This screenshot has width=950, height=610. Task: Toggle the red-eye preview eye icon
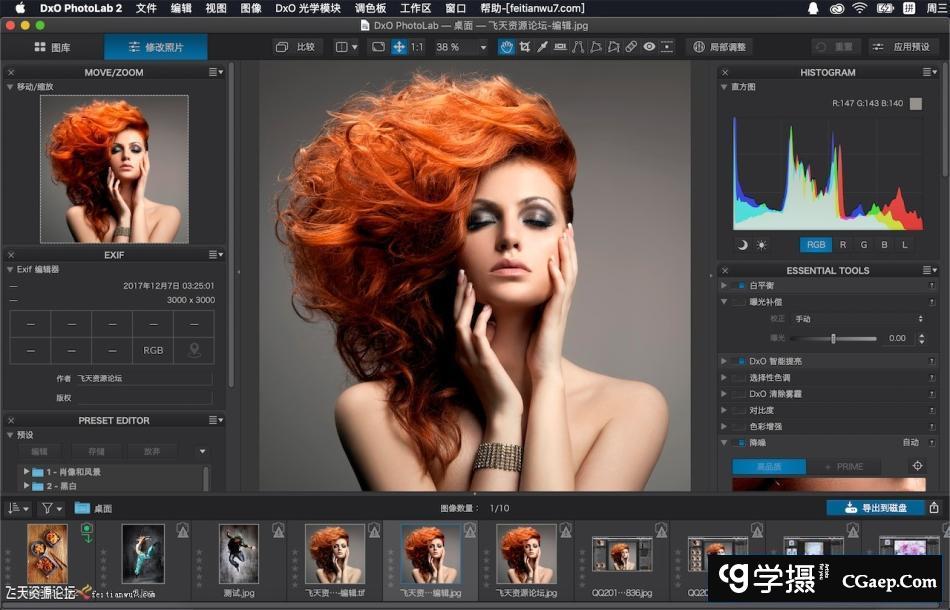649,47
